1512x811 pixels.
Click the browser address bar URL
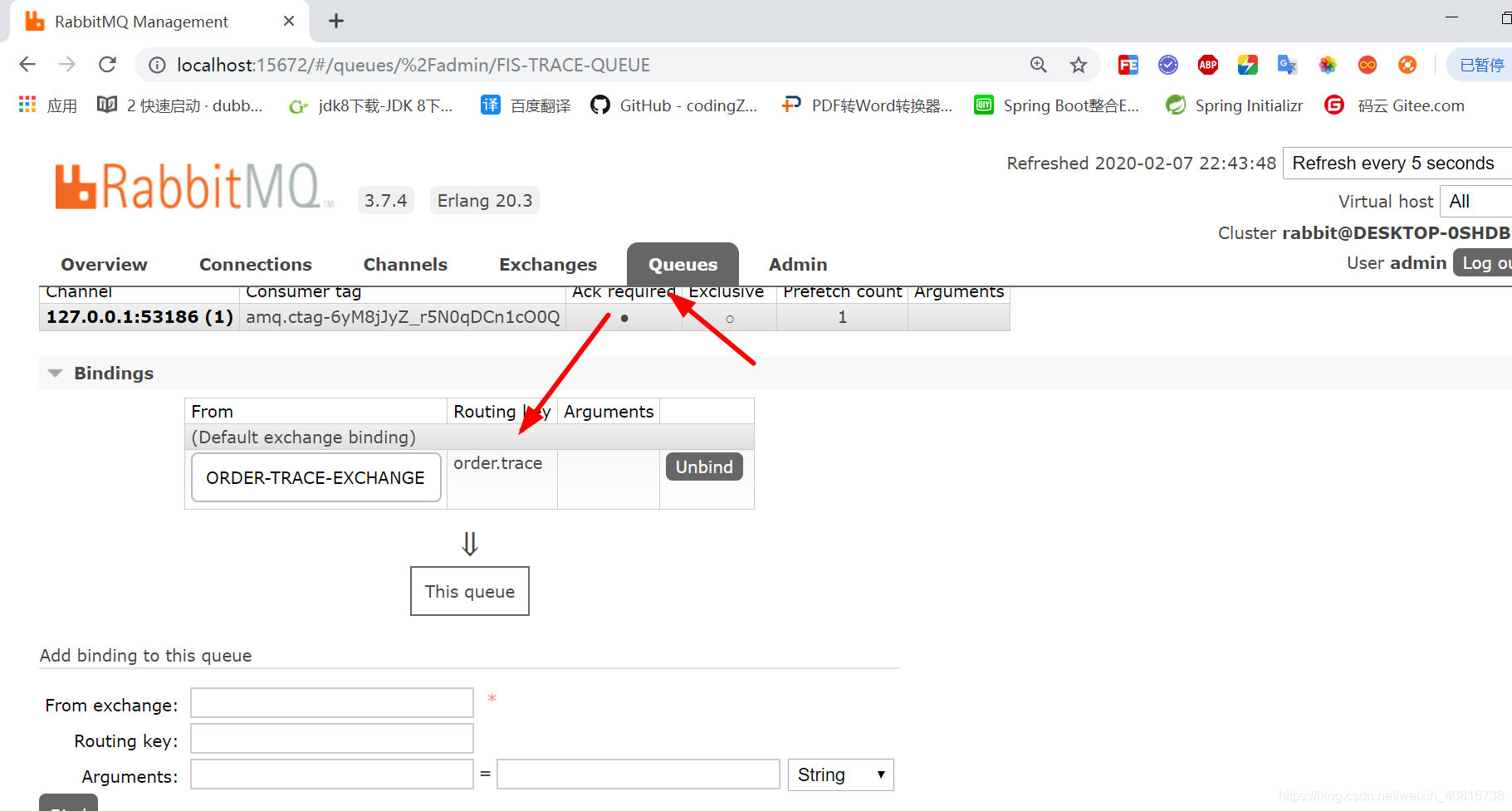pyautogui.click(x=413, y=65)
